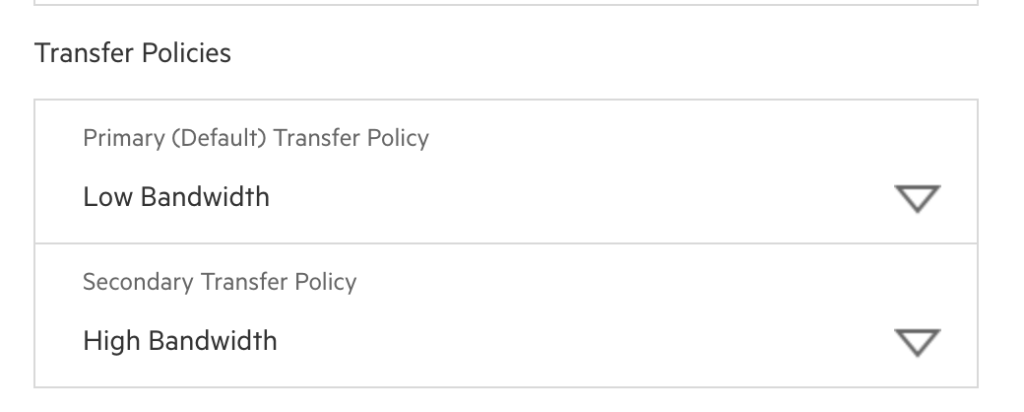Expand the Primary (Default) Transfer Policy dropdown

[x=506, y=171]
